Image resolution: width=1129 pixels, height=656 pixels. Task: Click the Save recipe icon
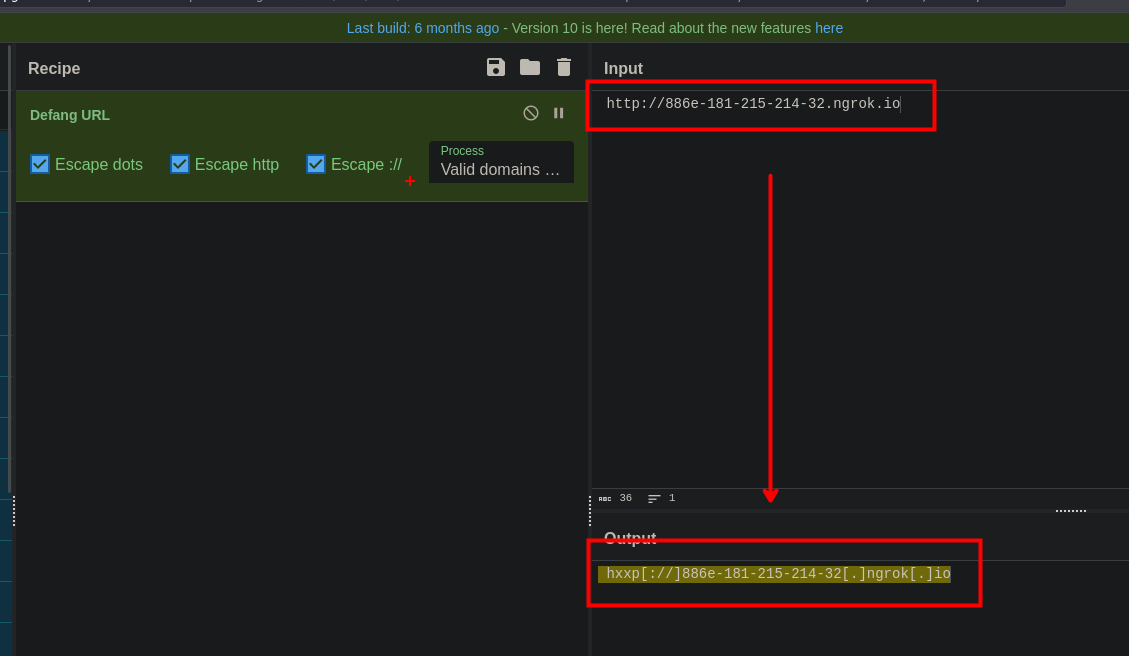pos(496,67)
